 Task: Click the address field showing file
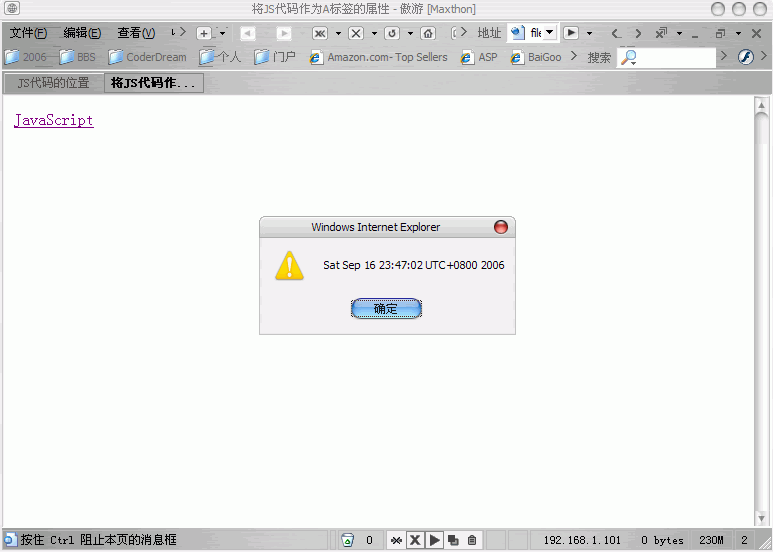tap(536, 33)
